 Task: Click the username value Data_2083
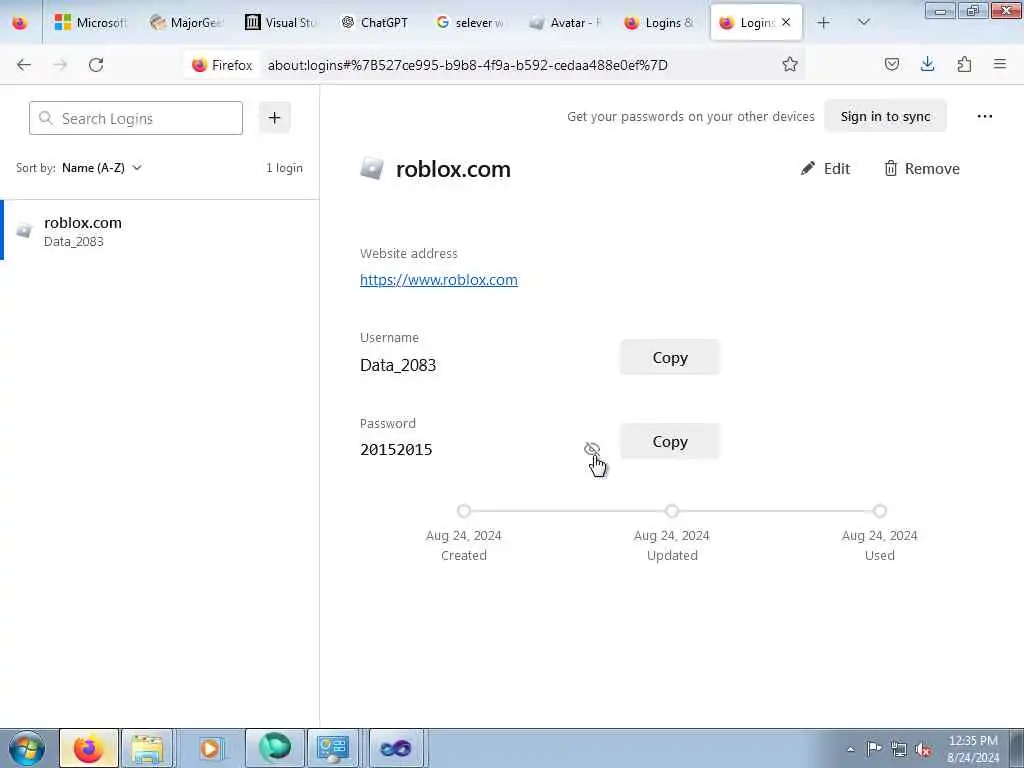[x=398, y=365]
